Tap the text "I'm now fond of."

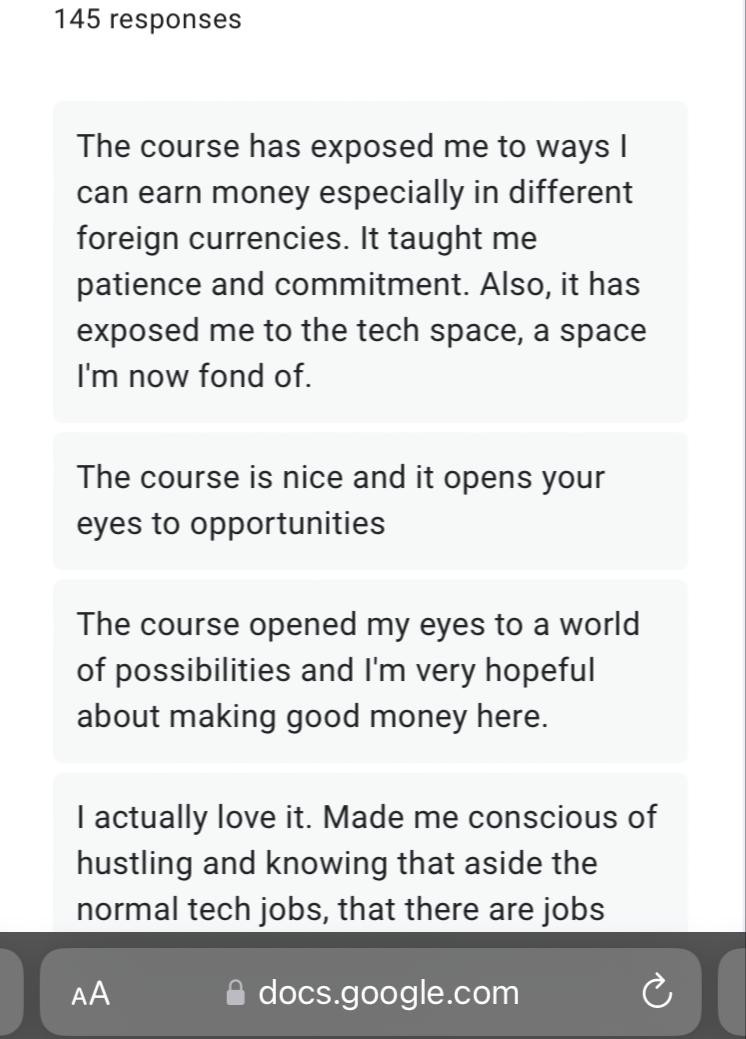coord(193,376)
